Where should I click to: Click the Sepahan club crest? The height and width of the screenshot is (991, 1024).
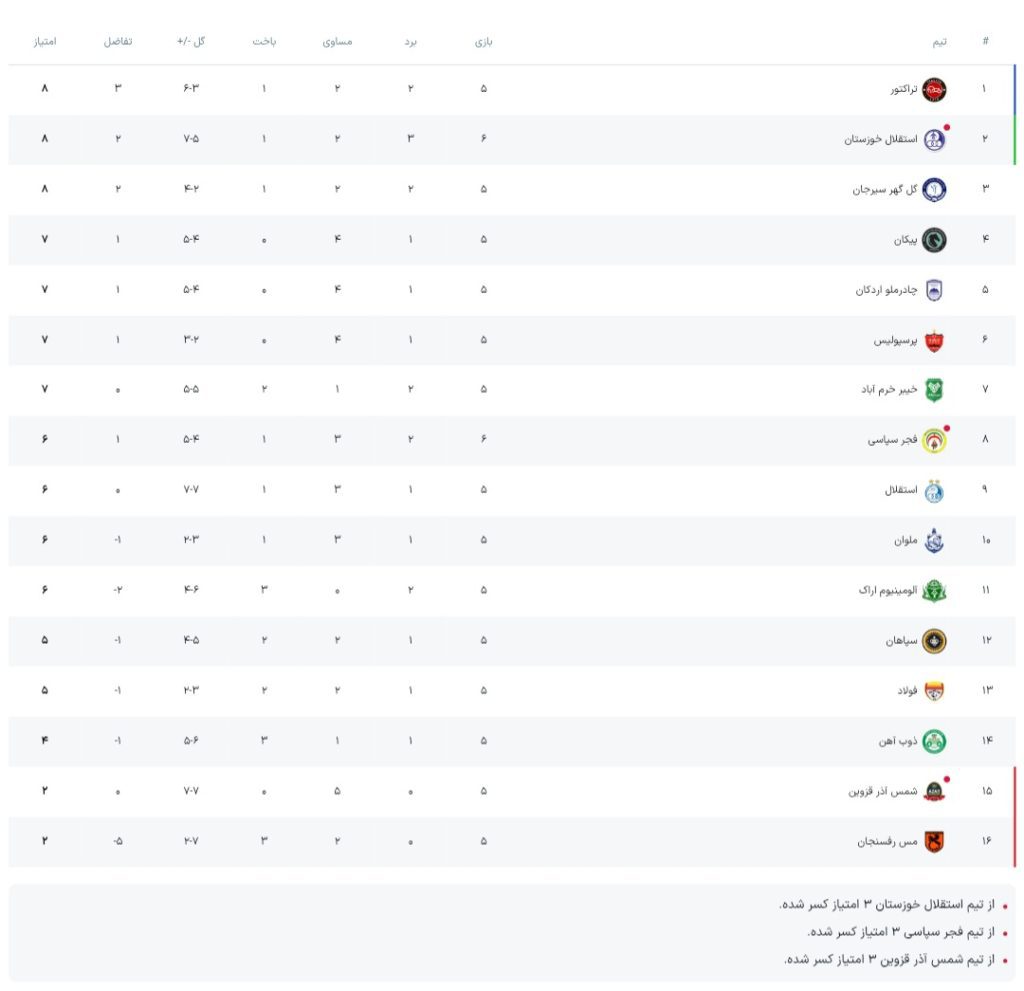coord(933,641)
